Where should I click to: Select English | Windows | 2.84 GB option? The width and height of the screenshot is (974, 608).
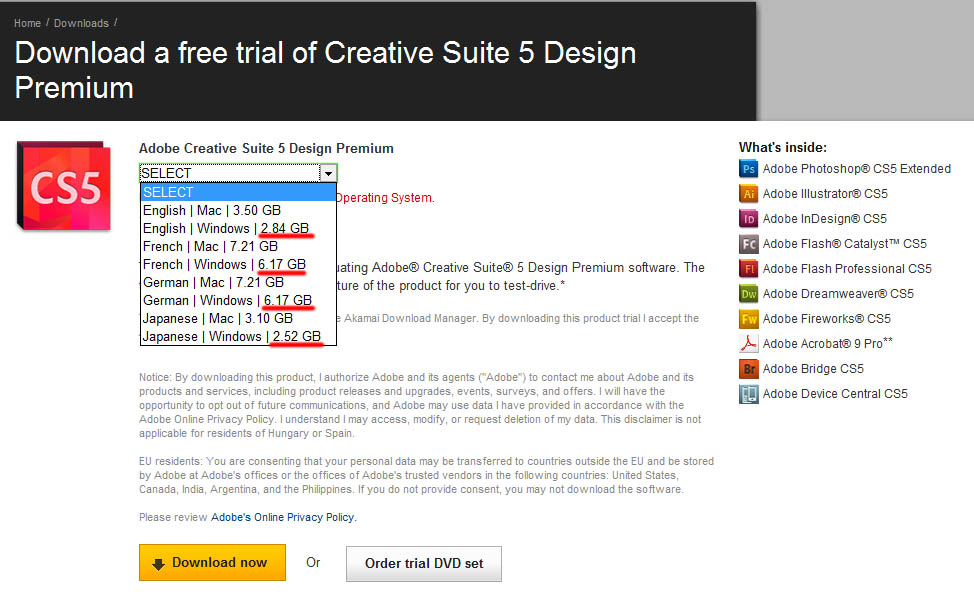click(238, 229)
